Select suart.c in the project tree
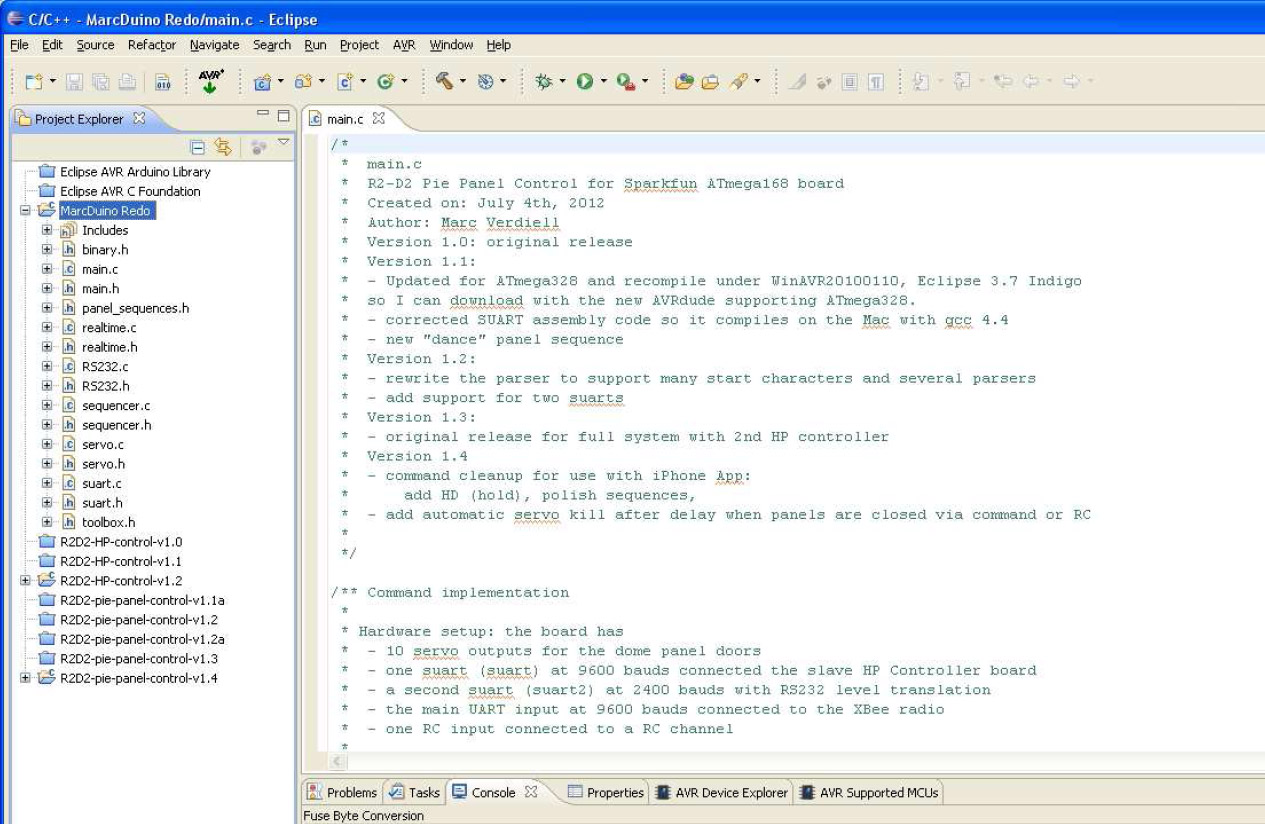Viewport: 1265px width, 824px height. coord(99,483)
